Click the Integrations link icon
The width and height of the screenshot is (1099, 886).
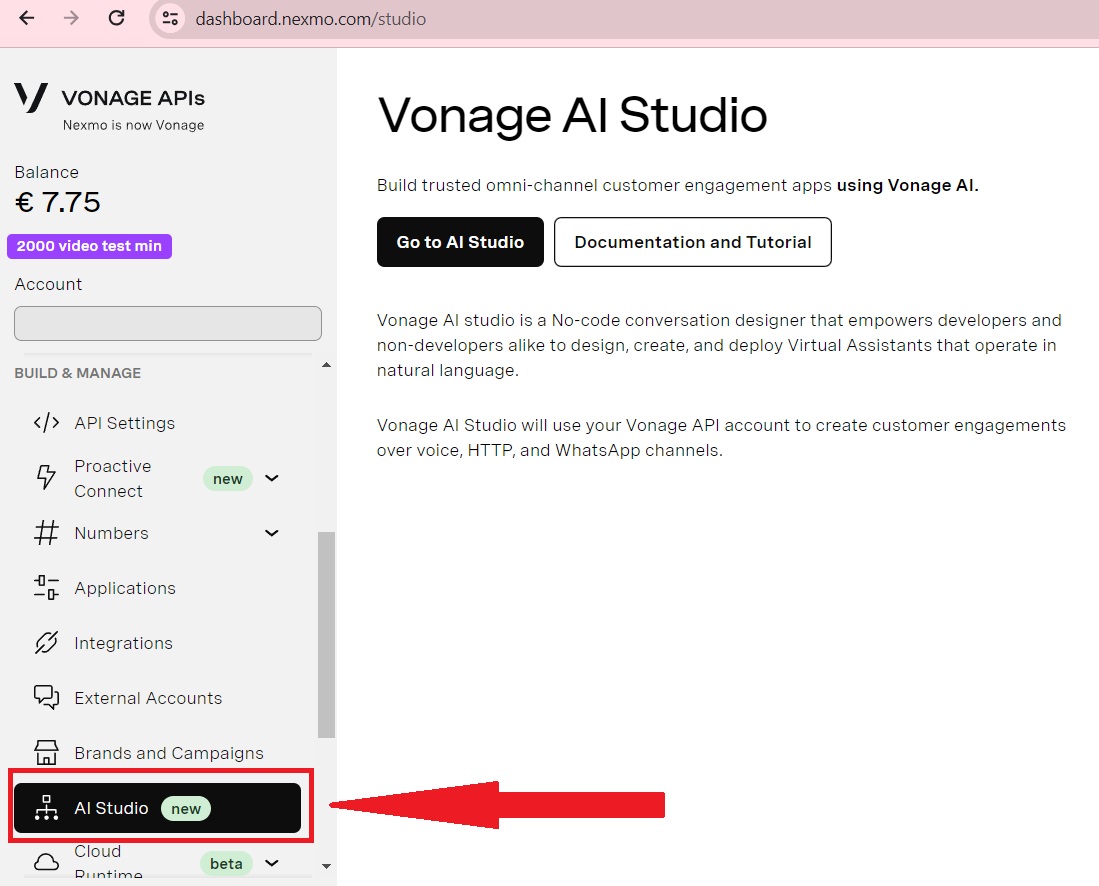point(46,643)
